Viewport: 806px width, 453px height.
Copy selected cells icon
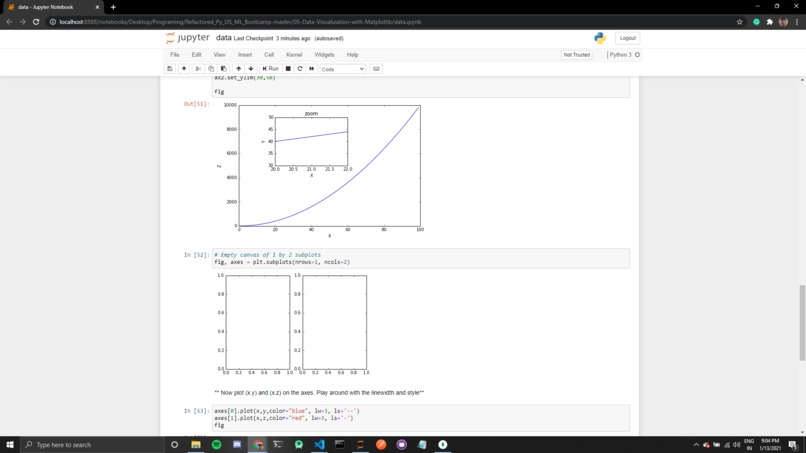coord(211,69)
